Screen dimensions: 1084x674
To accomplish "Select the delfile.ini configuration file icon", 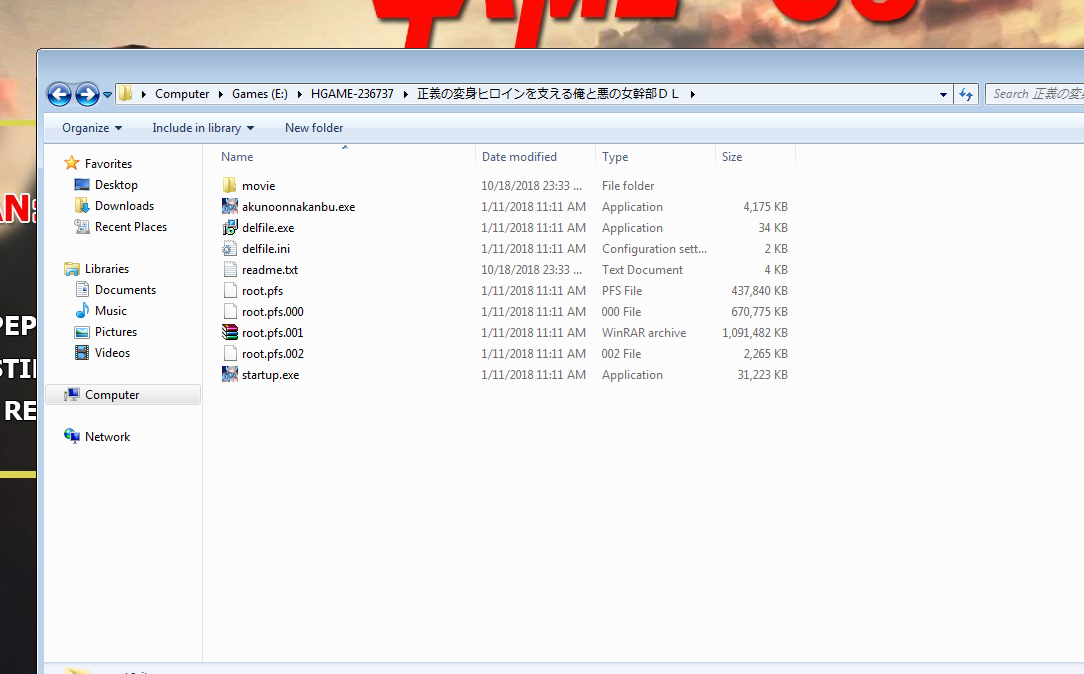I will click(x=230, y=249).
